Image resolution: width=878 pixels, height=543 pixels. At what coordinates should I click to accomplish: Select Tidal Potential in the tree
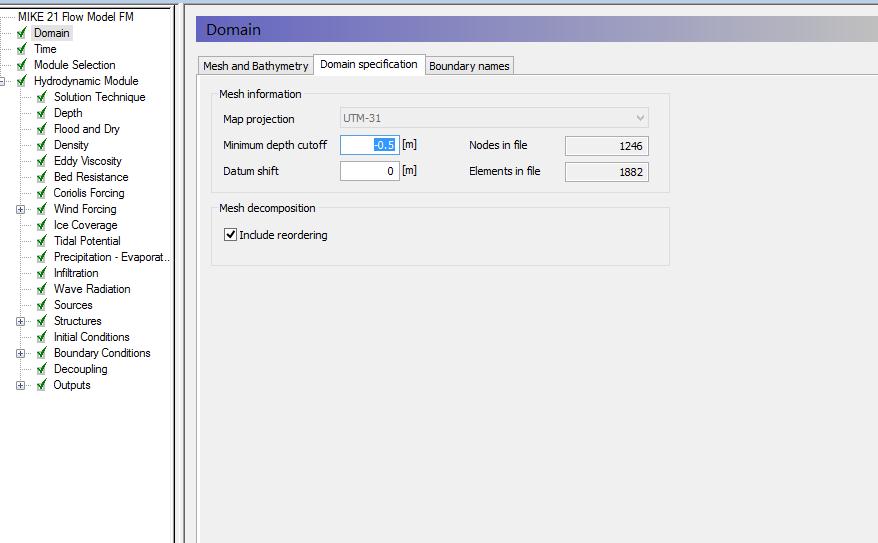87,241
